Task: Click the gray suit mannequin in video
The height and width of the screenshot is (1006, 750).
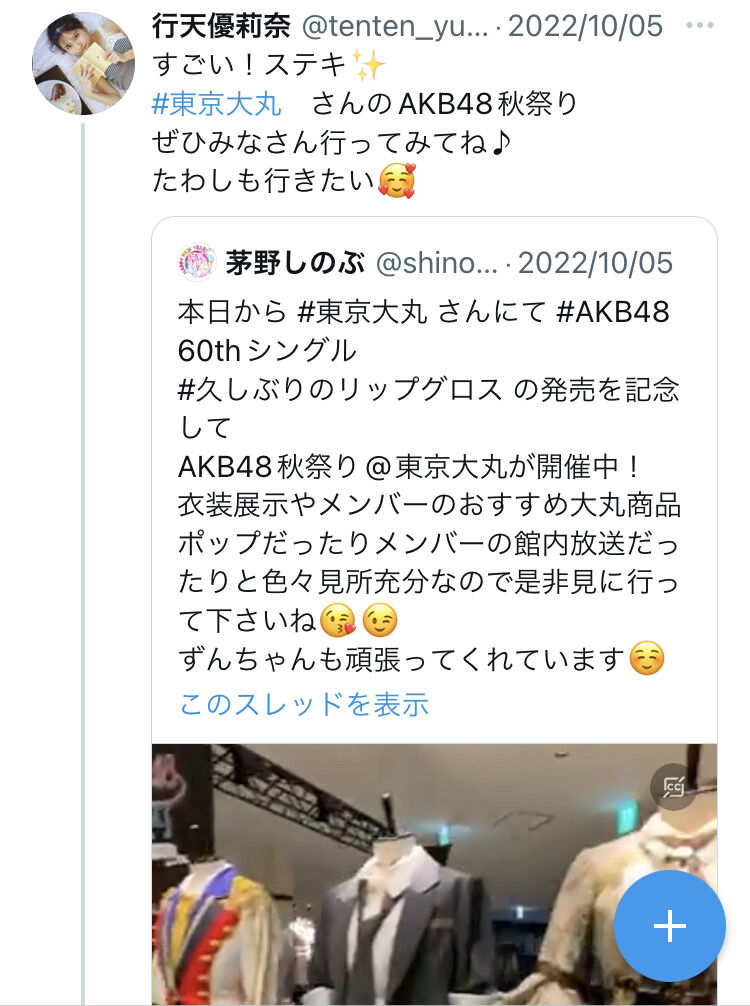Action: click(x=401, y=924)
